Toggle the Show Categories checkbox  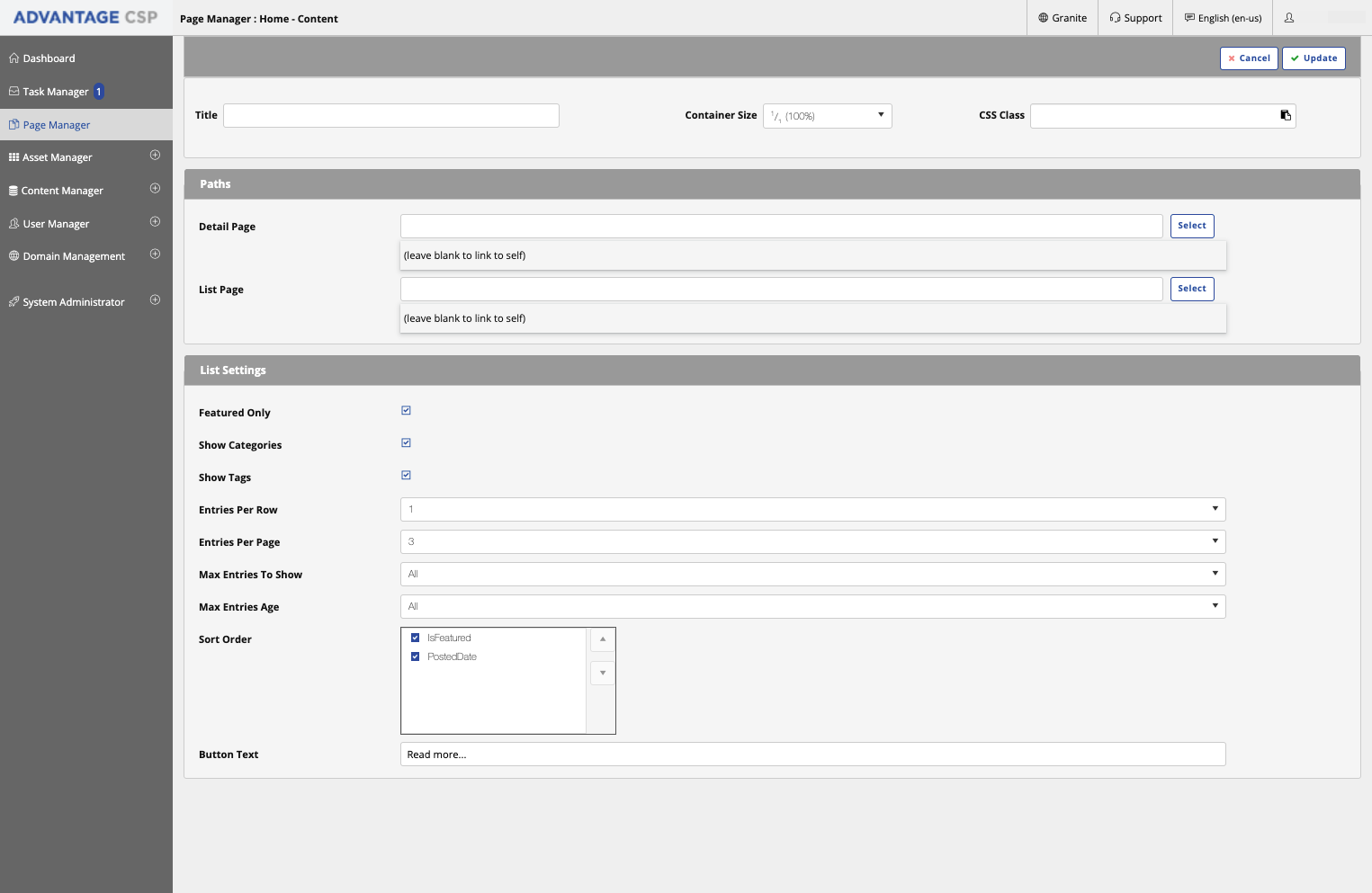pyautogui.click(x=406, y=443)
